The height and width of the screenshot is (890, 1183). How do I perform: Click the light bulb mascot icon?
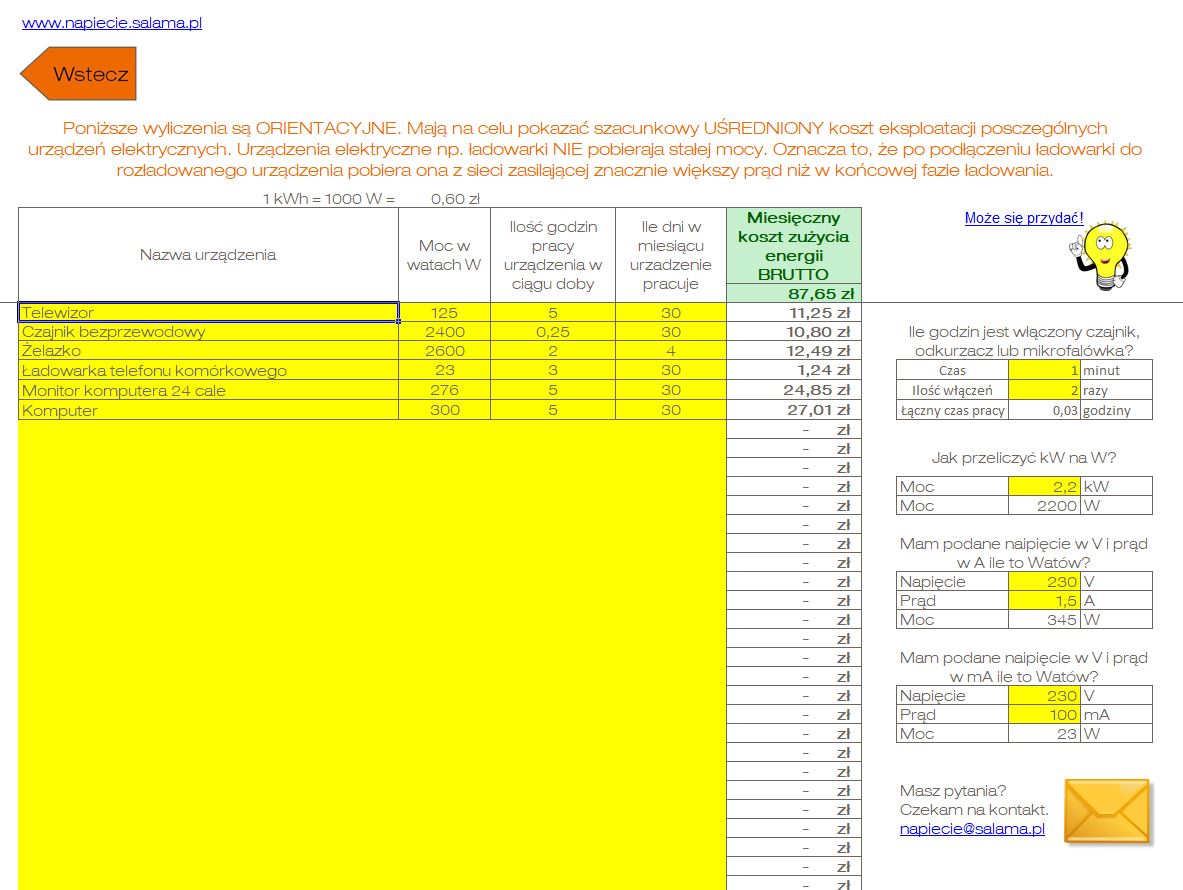coord(1101,255)
